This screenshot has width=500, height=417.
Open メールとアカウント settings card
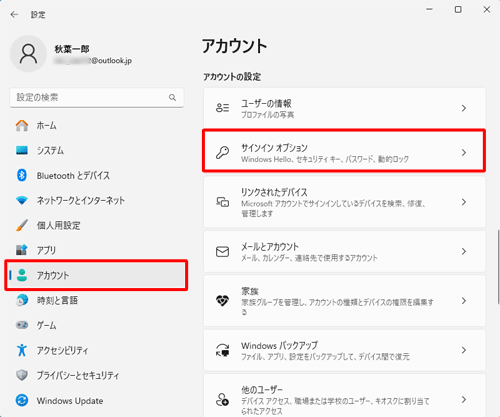[x=344, y=251]
